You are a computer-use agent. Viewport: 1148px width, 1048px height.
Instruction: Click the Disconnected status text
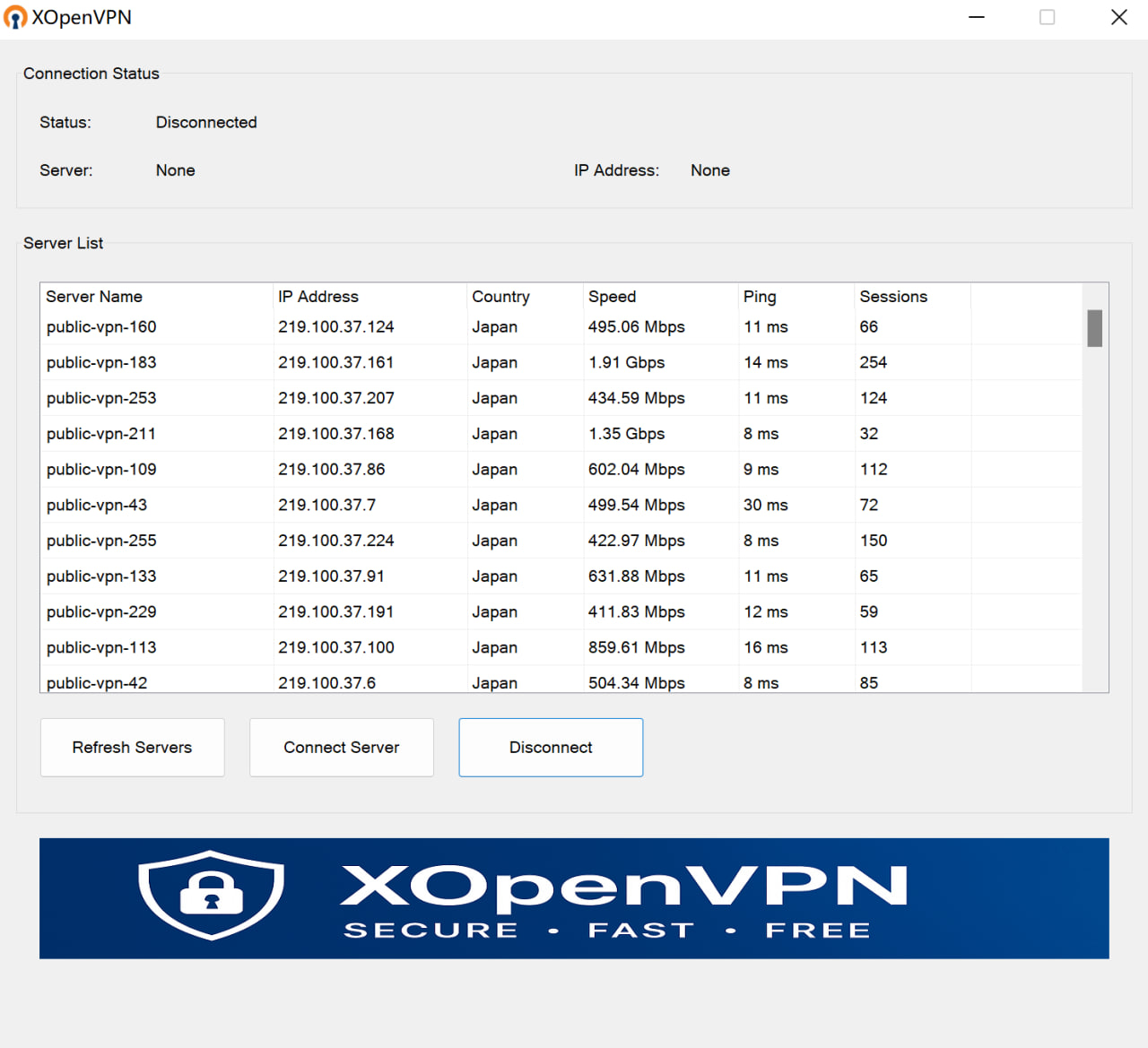[x=206, y=122]
